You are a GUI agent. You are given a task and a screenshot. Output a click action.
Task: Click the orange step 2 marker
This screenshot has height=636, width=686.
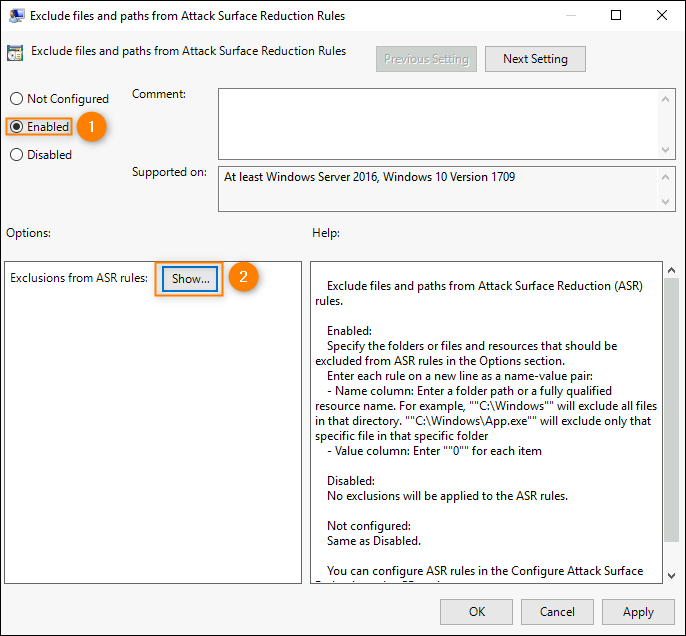(243, 277)
